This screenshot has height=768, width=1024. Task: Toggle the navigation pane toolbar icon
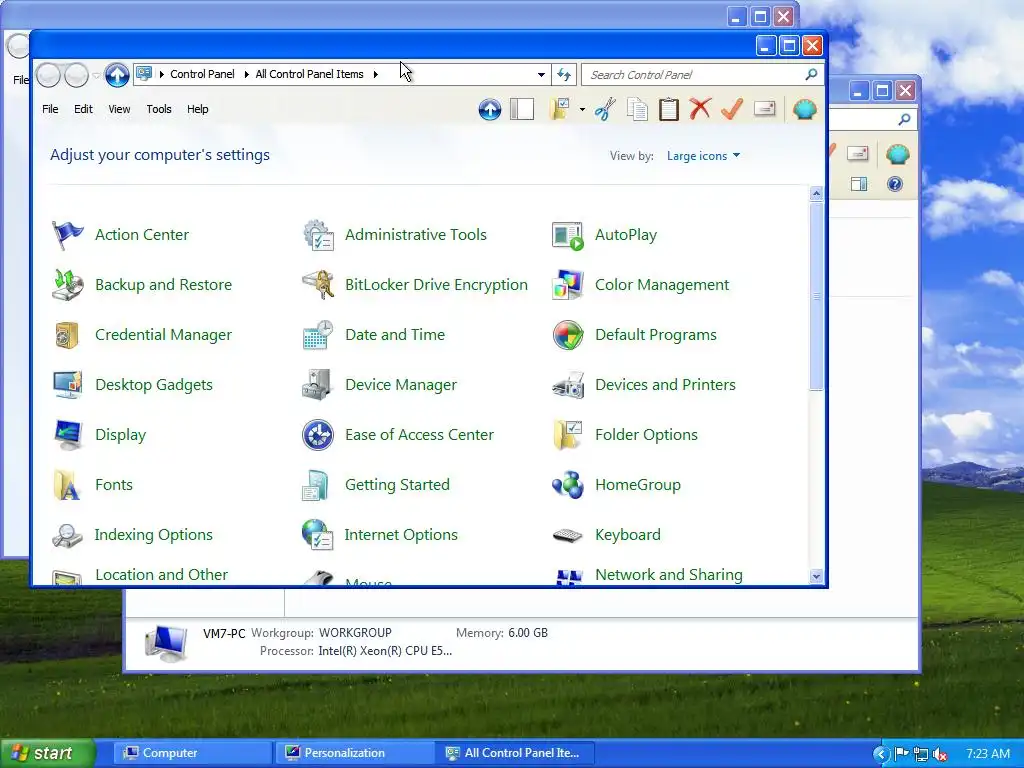[x=522, y=109]
